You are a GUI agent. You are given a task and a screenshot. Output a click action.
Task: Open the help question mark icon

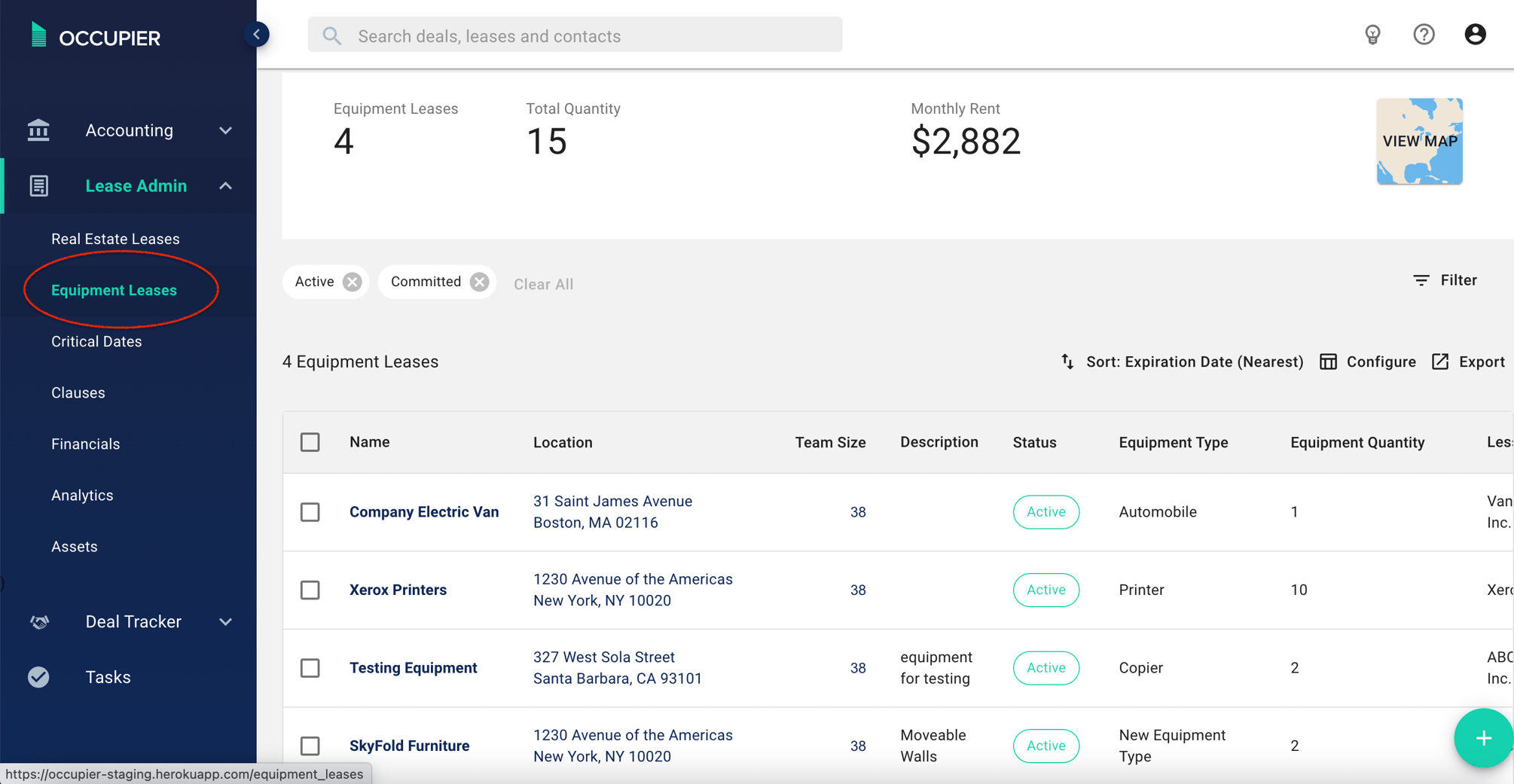coord(1424,35)
